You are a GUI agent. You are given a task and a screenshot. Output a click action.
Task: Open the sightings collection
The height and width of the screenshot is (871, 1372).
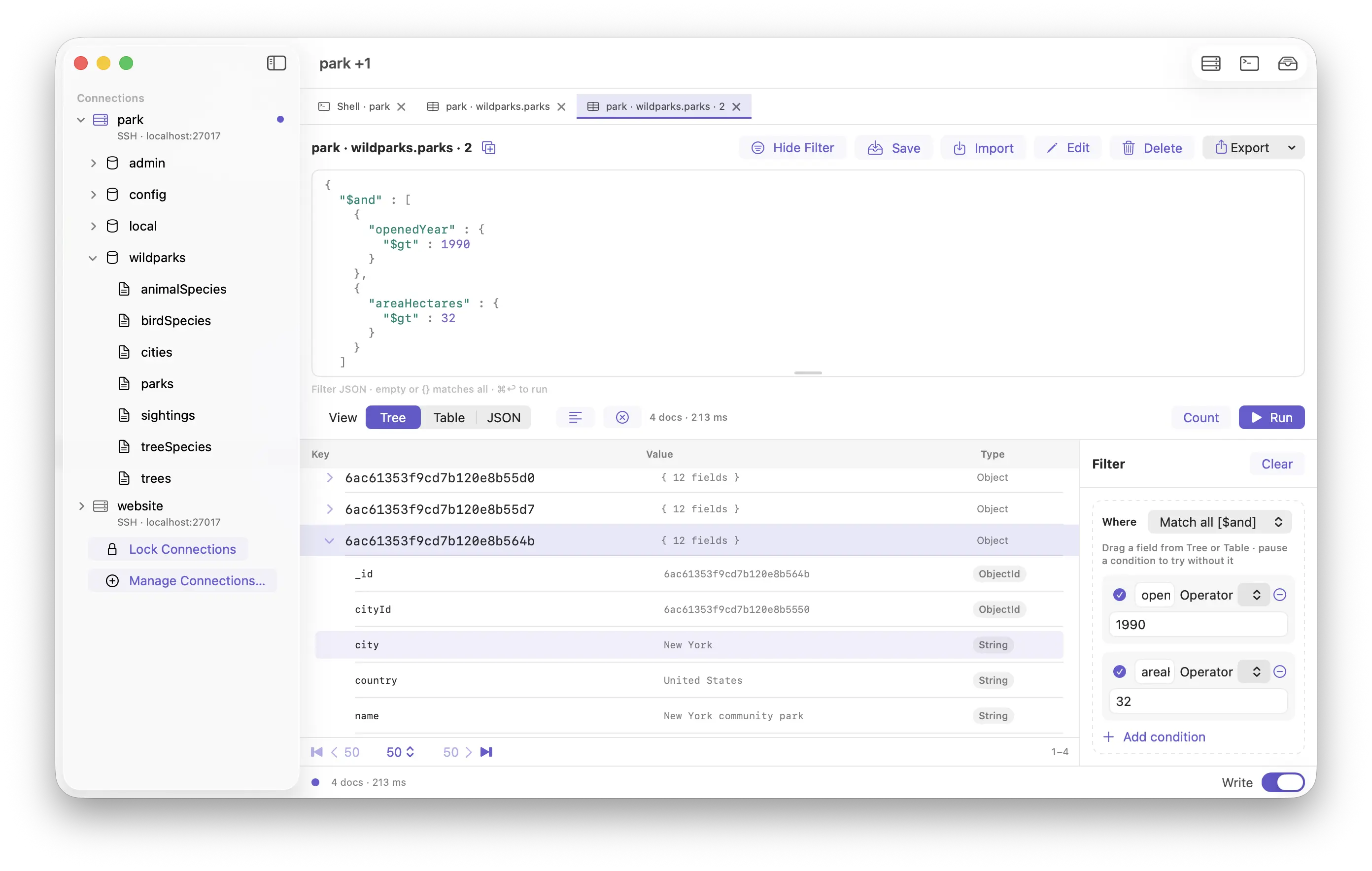168,415
